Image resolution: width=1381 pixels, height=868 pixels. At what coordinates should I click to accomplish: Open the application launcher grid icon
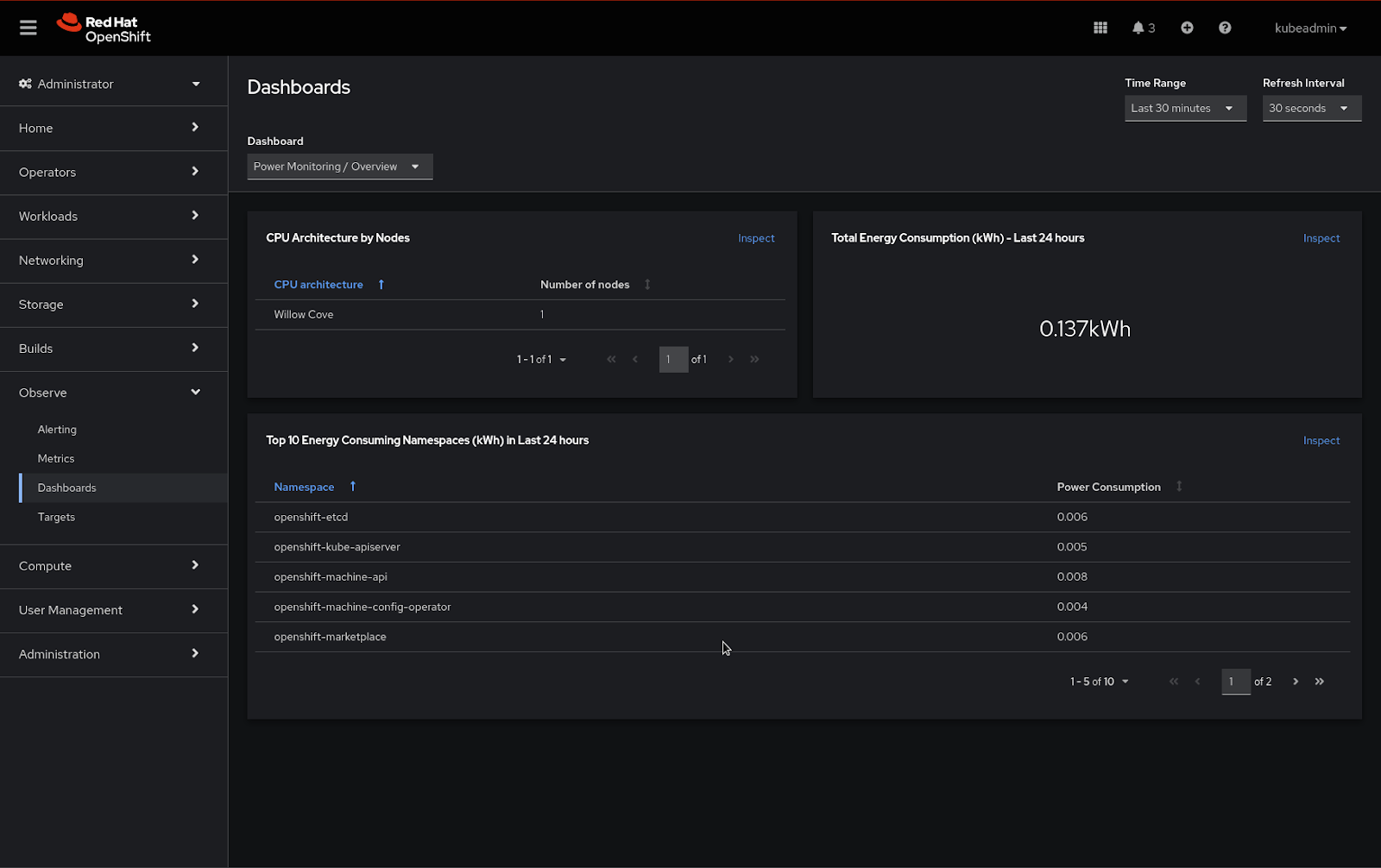[x=1100, y=28]
